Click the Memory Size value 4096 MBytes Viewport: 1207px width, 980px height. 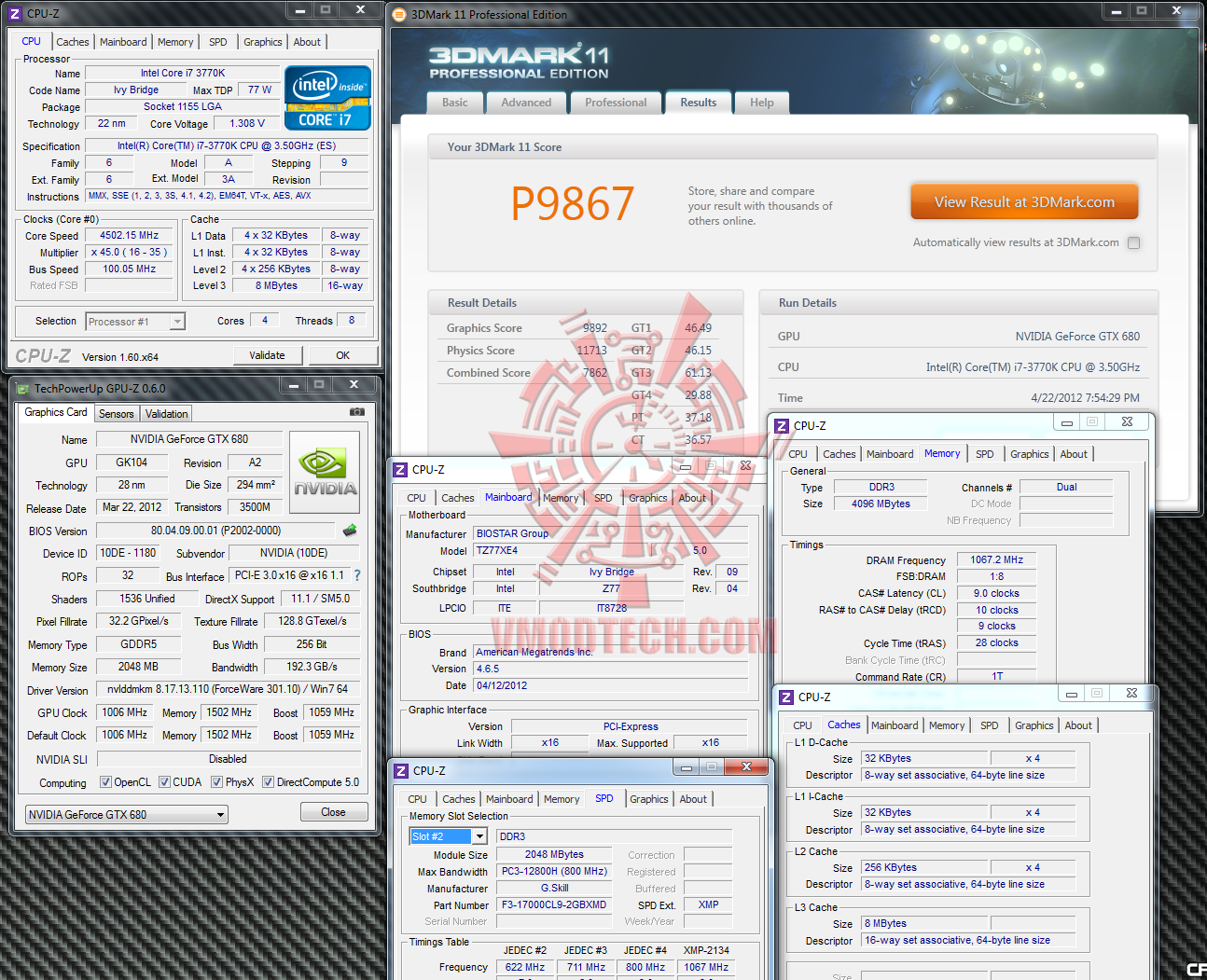pos(881,504)
